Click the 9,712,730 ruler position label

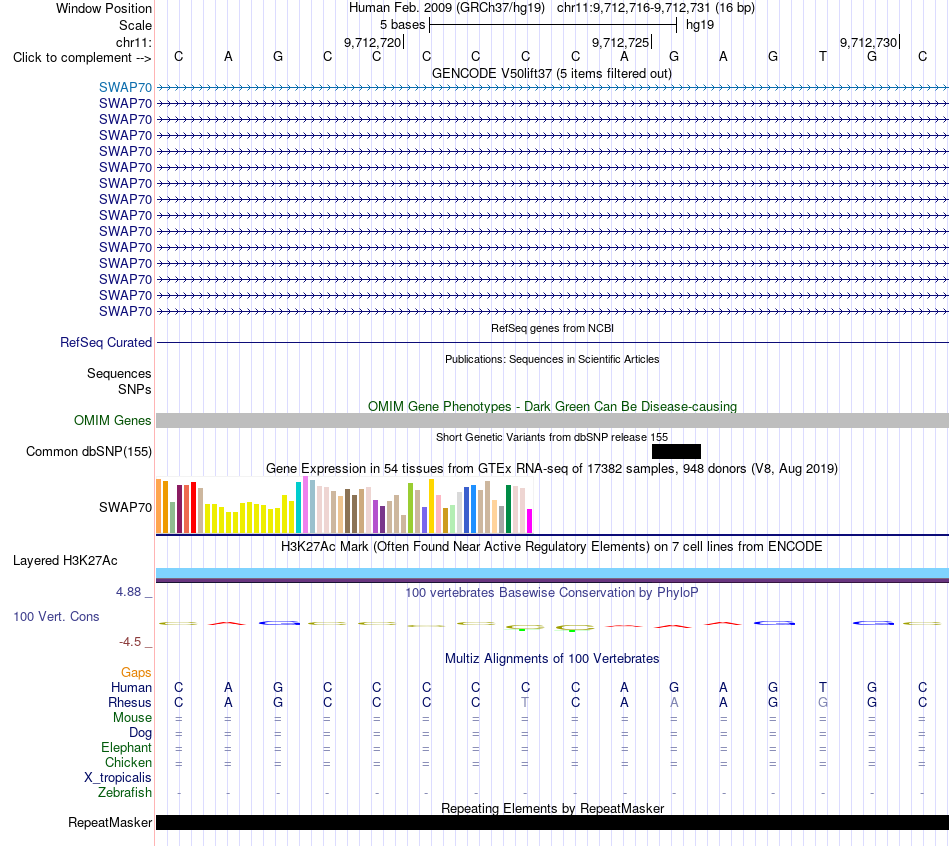(868, 42)
